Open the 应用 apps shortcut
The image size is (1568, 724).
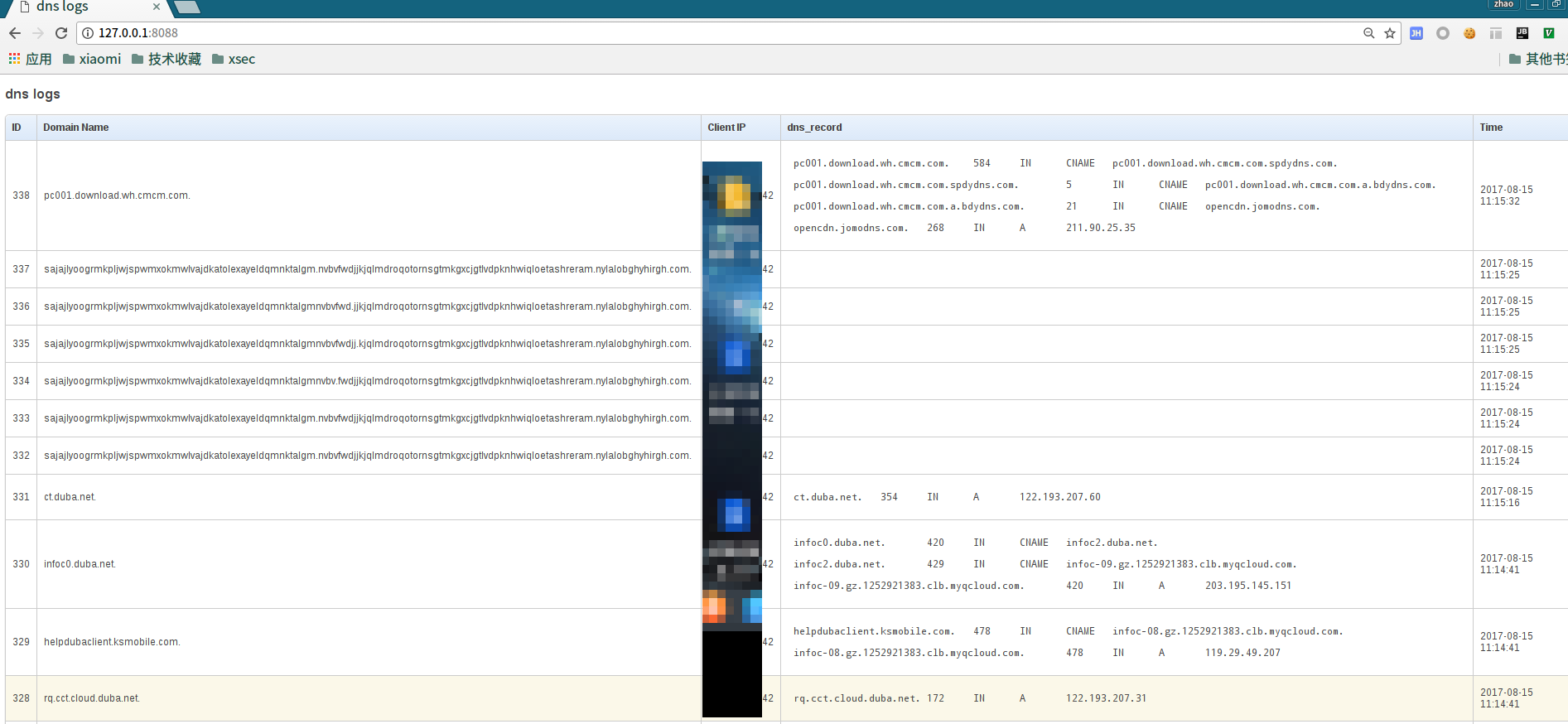[x=31, y=59]
